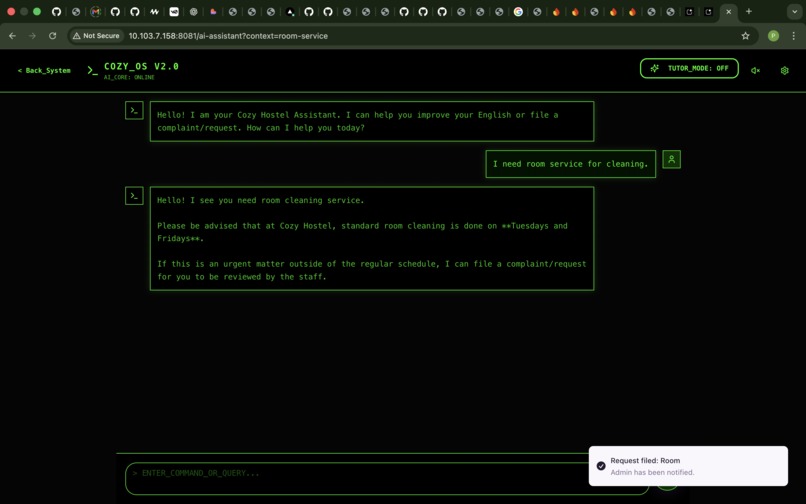Open settings with the gear icon

coord(784,70)
